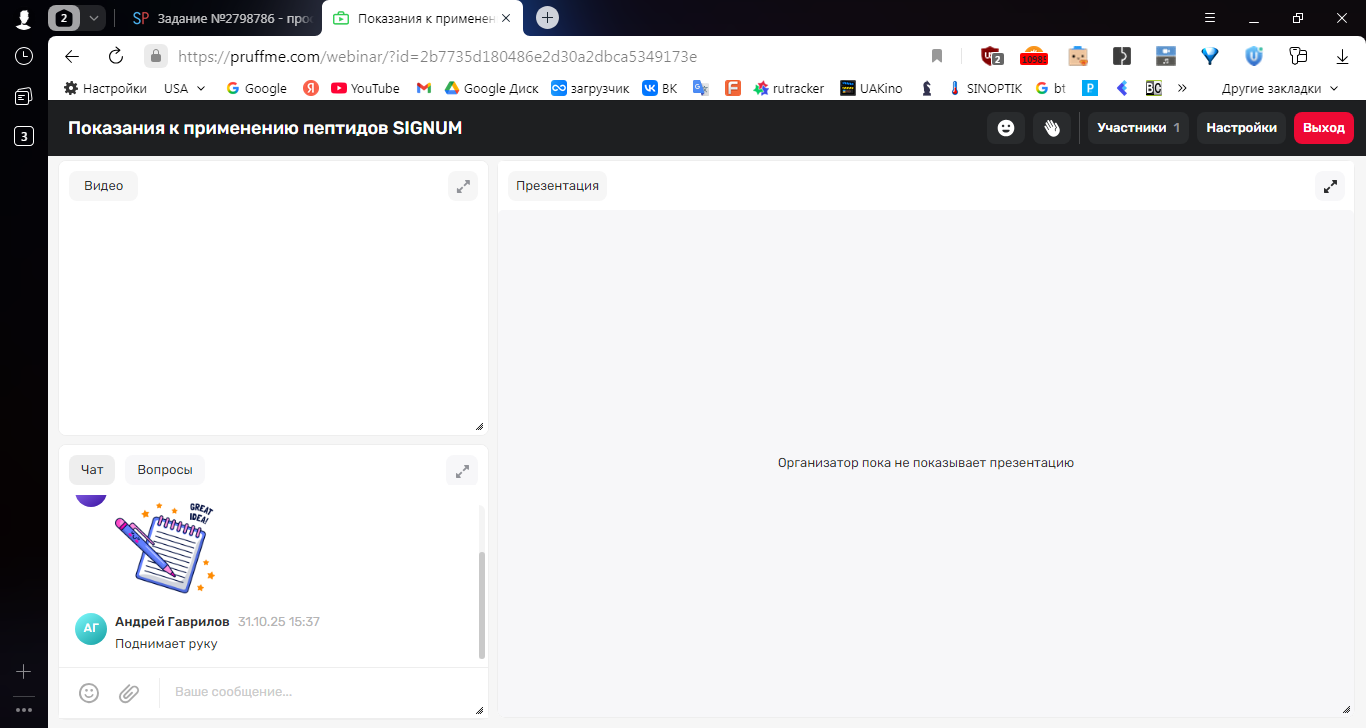Viewport: 1366px width, 728px height.
Task: Open the "загрузчик" bookmark
Action: click(x=591, y=88)
